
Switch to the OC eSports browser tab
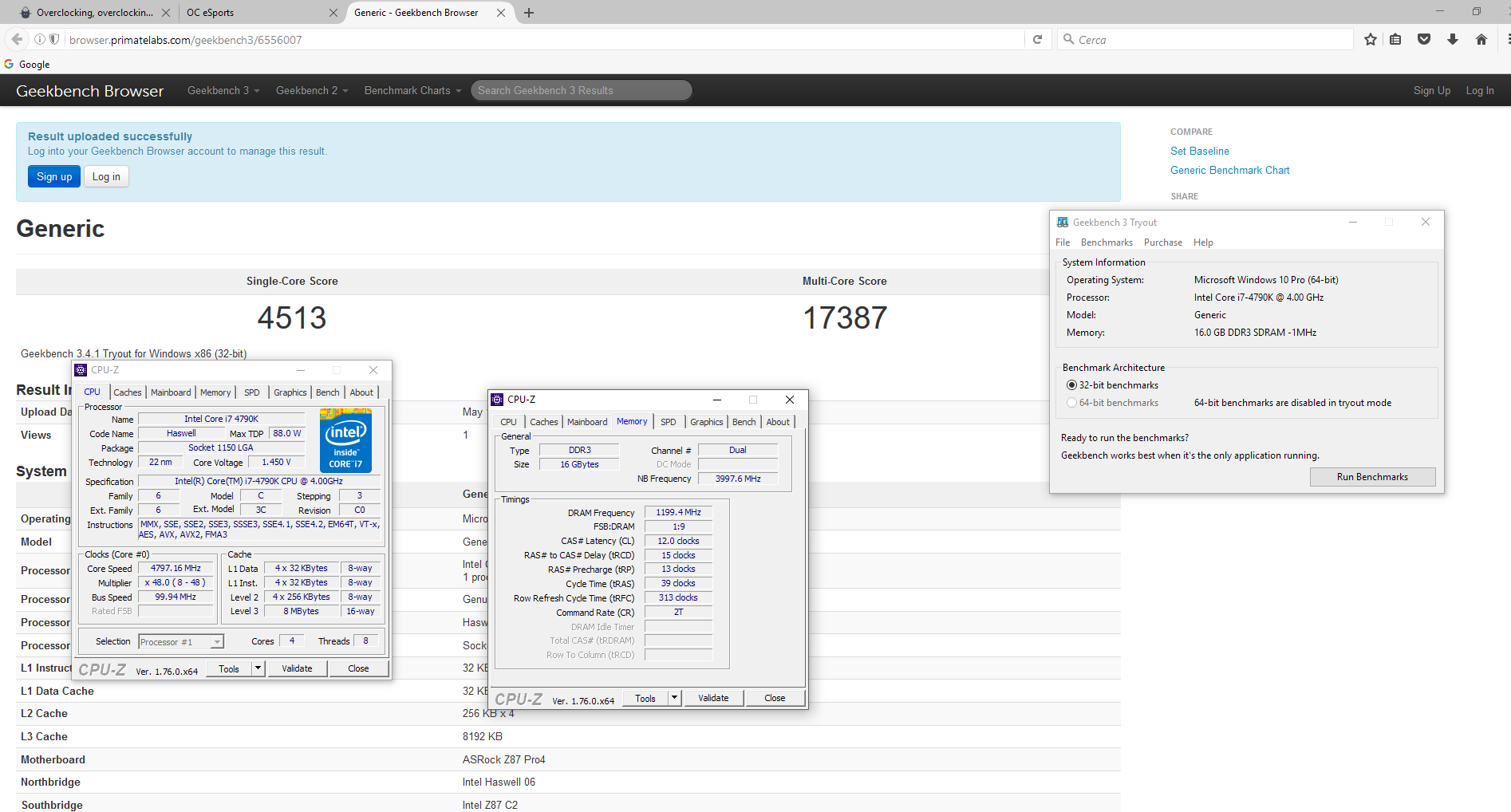coord(262,13)
